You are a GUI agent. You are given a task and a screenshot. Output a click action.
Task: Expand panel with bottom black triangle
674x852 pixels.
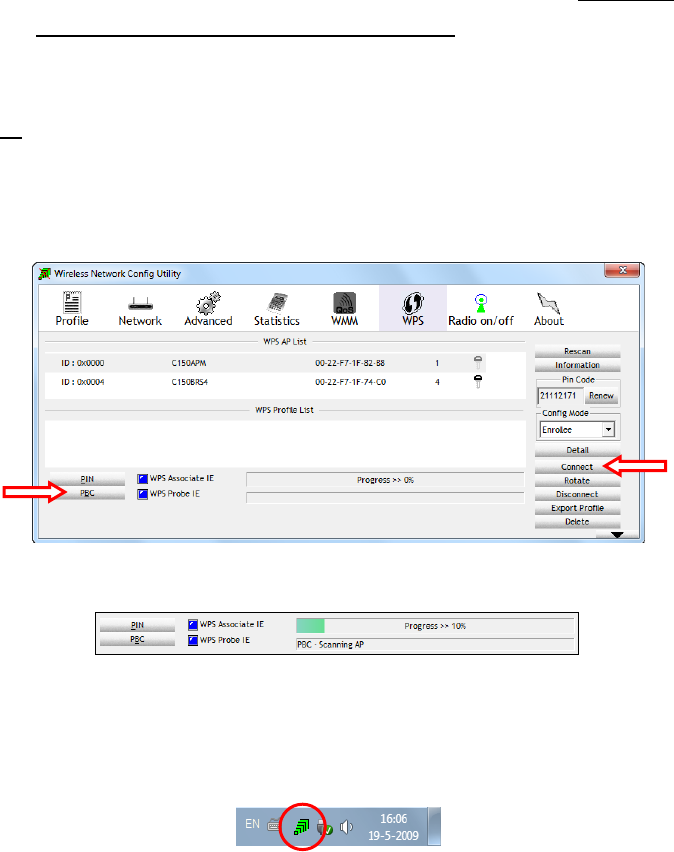click(617, 535)
